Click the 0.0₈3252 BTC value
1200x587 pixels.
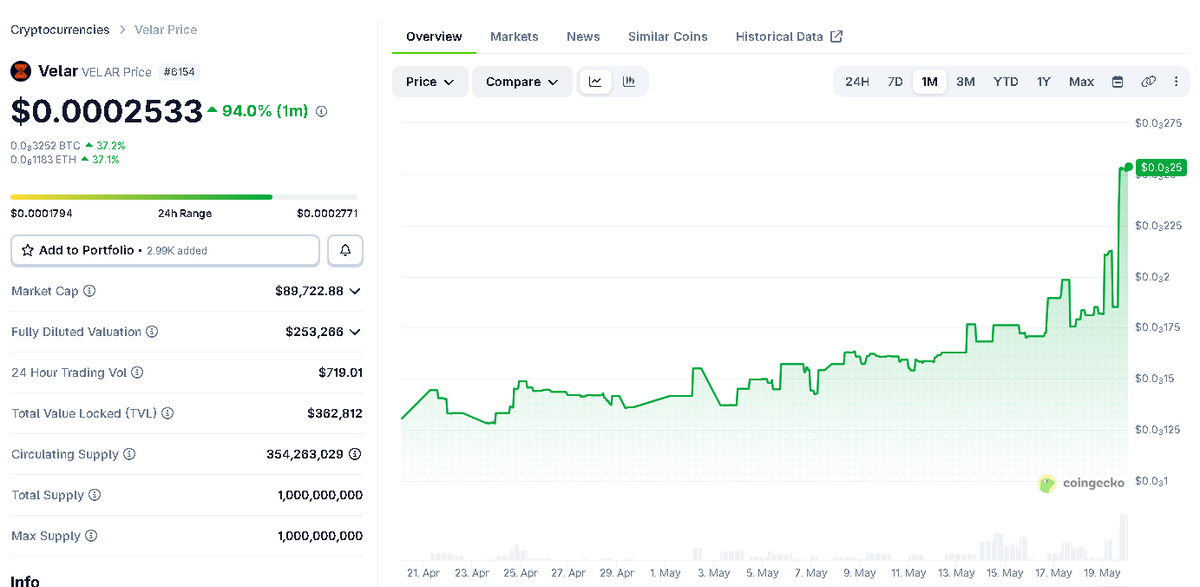click(45, 145)
